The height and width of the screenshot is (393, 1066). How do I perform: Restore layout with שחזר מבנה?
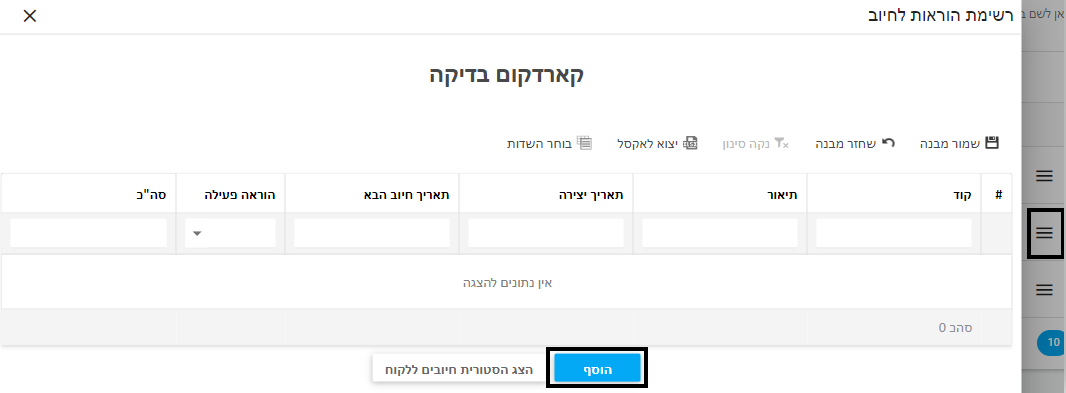point(855,143)
